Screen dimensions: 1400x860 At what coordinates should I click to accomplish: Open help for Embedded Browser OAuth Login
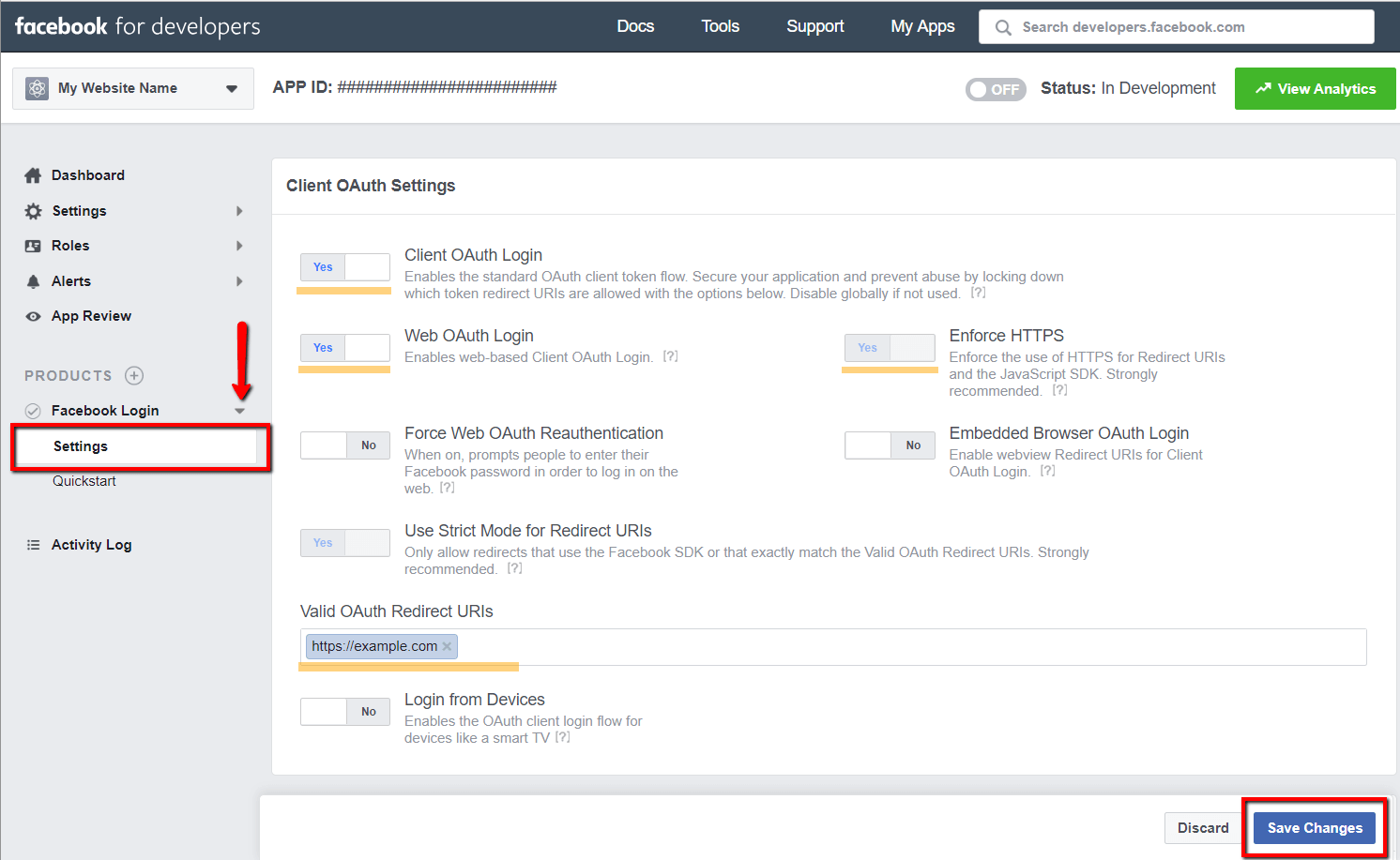pos(1047,471)
